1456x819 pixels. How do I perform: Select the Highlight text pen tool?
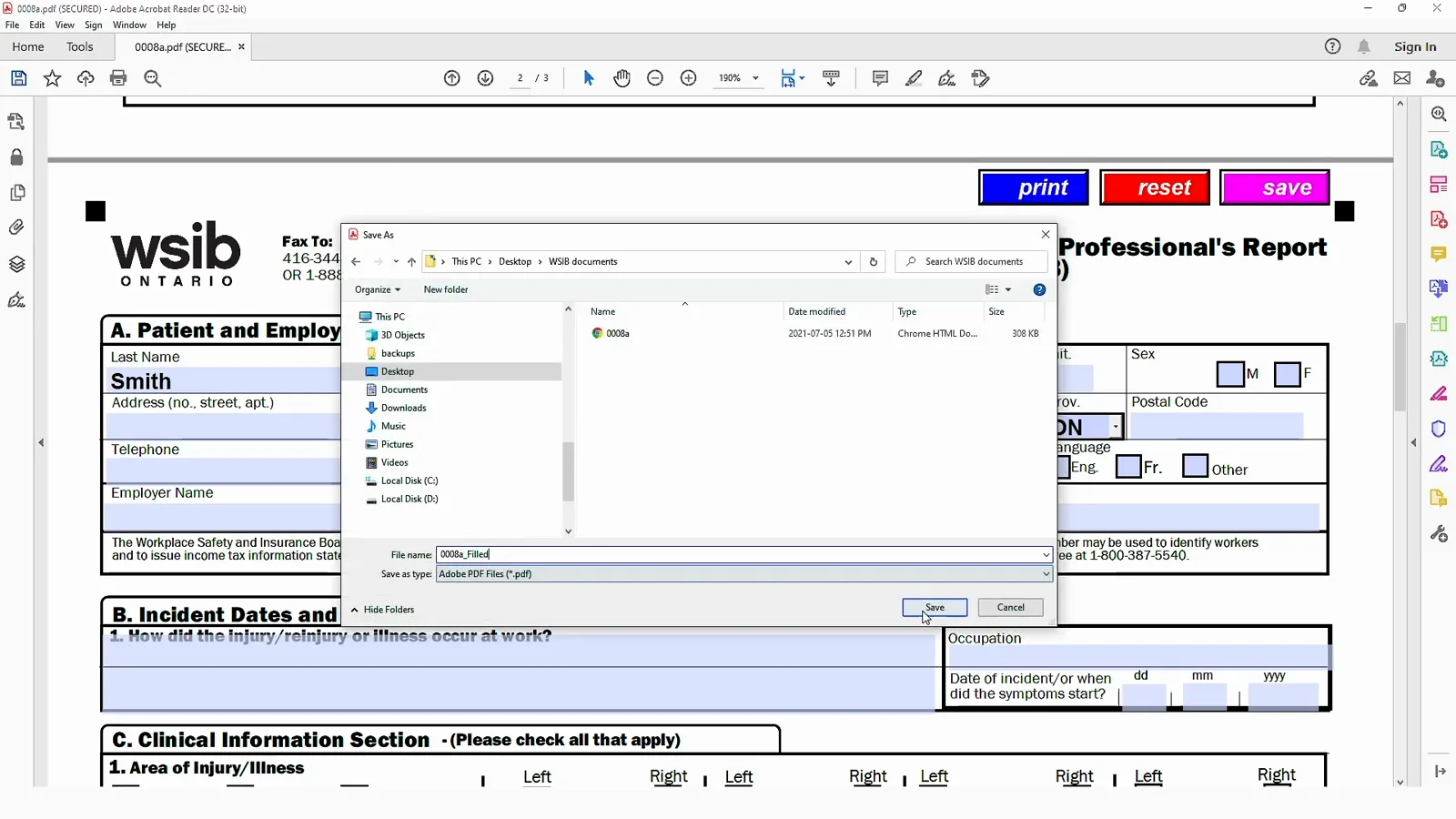coord(914,78)
